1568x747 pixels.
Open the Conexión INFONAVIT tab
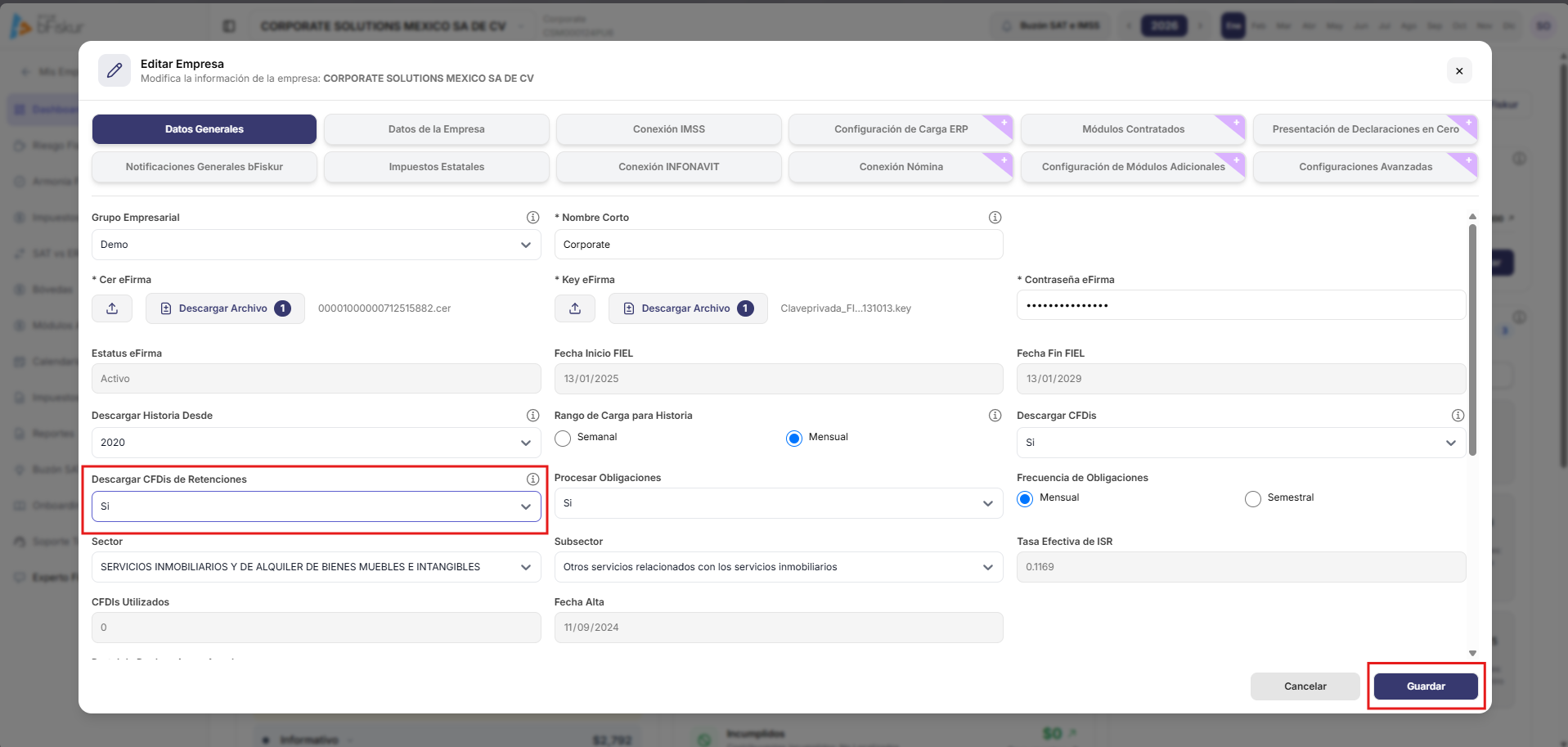pos(669,167)
